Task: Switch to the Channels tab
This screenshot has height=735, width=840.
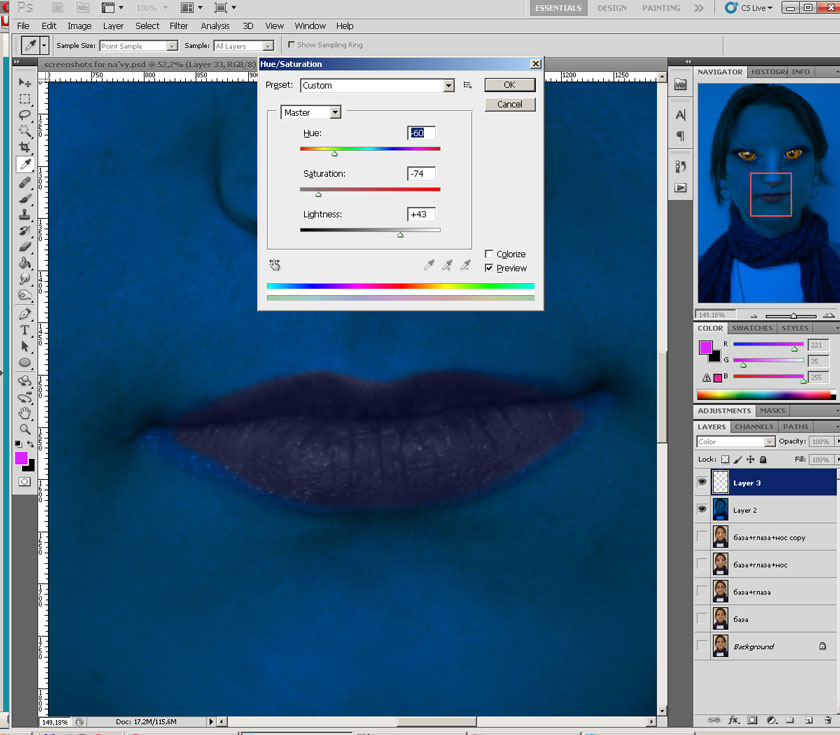Action: point(753,427)
